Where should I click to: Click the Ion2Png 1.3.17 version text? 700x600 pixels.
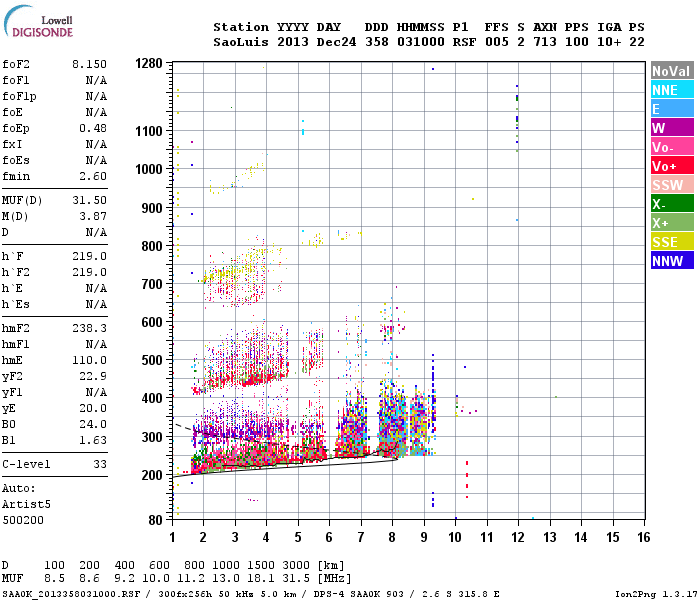point(656,594)
